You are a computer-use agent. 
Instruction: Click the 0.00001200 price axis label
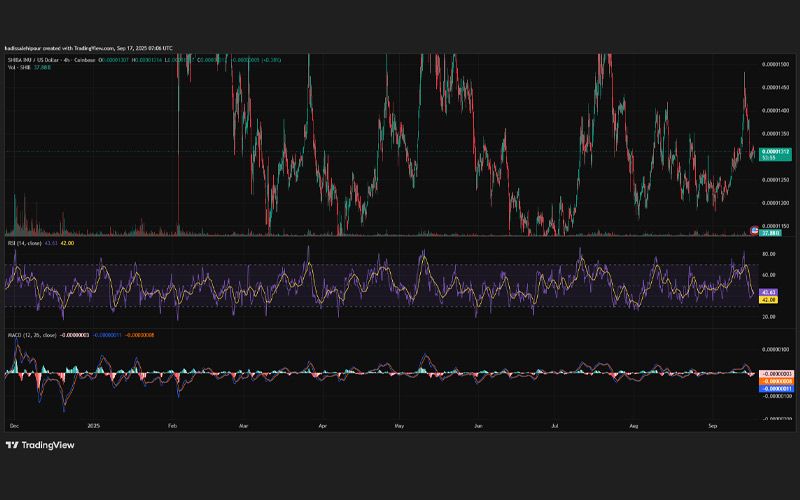[776, 203]
